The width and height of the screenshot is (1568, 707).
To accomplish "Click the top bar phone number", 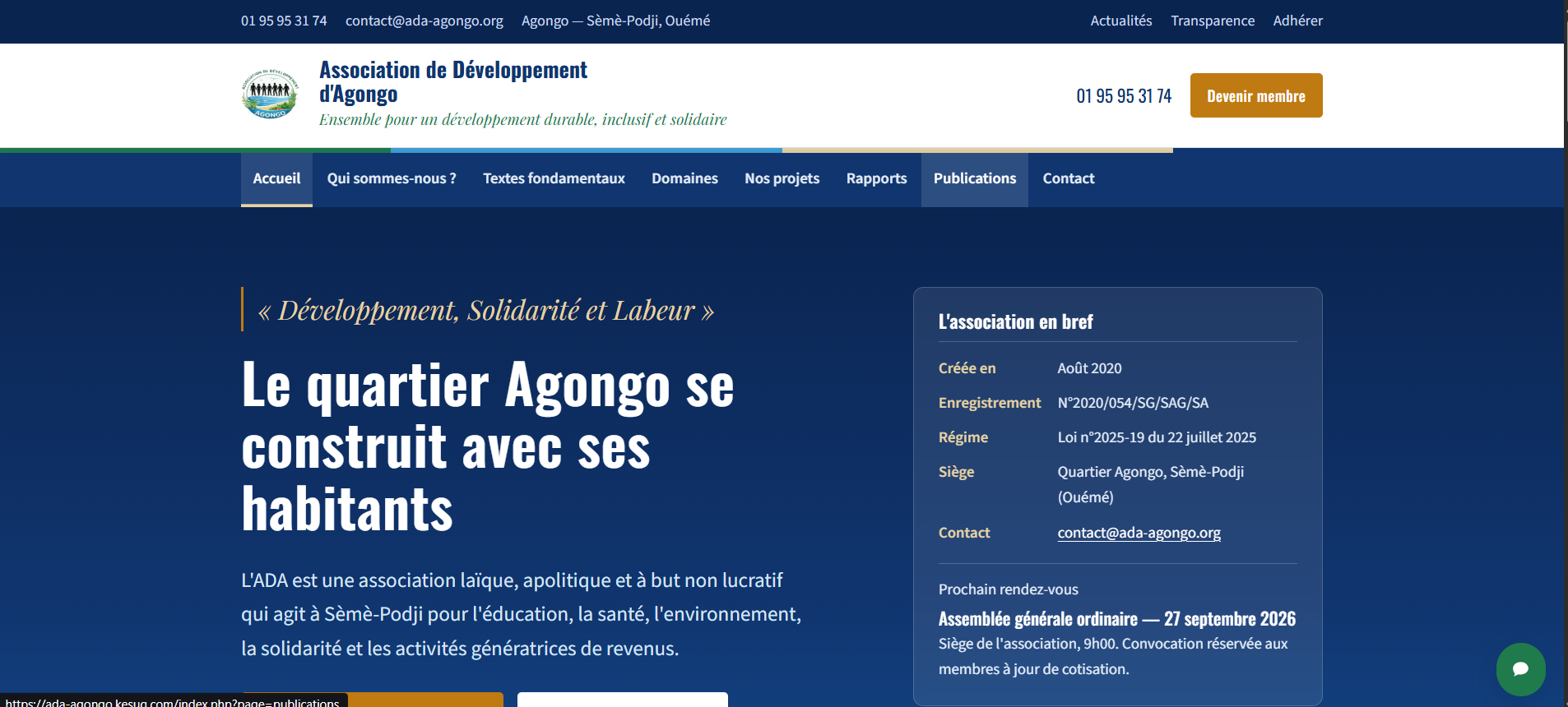I will point(284,21).
